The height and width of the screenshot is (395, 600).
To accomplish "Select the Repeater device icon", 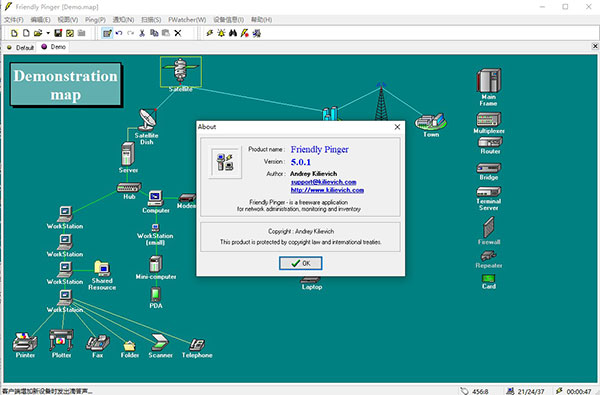I will pos(488,256).
